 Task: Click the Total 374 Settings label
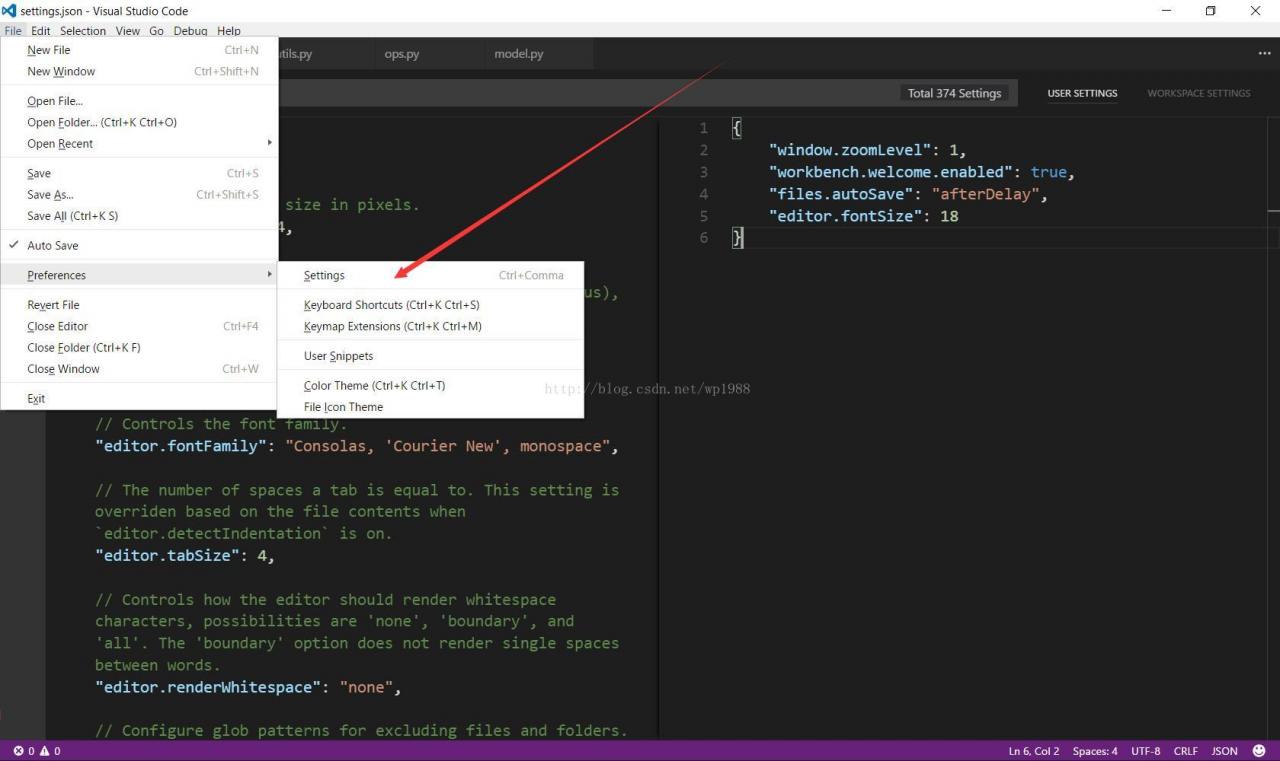click(x=954, y=93)
